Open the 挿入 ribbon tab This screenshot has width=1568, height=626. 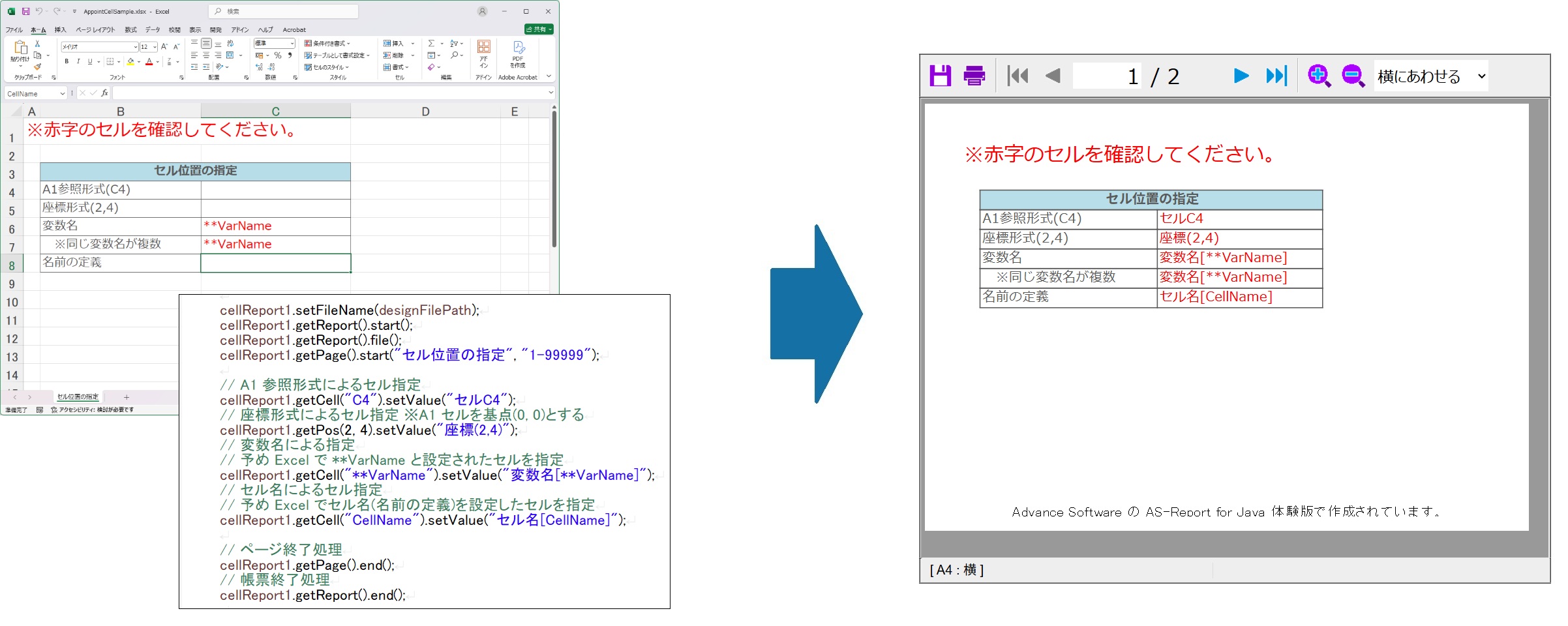pyautogui.click(x=60, y=30)
